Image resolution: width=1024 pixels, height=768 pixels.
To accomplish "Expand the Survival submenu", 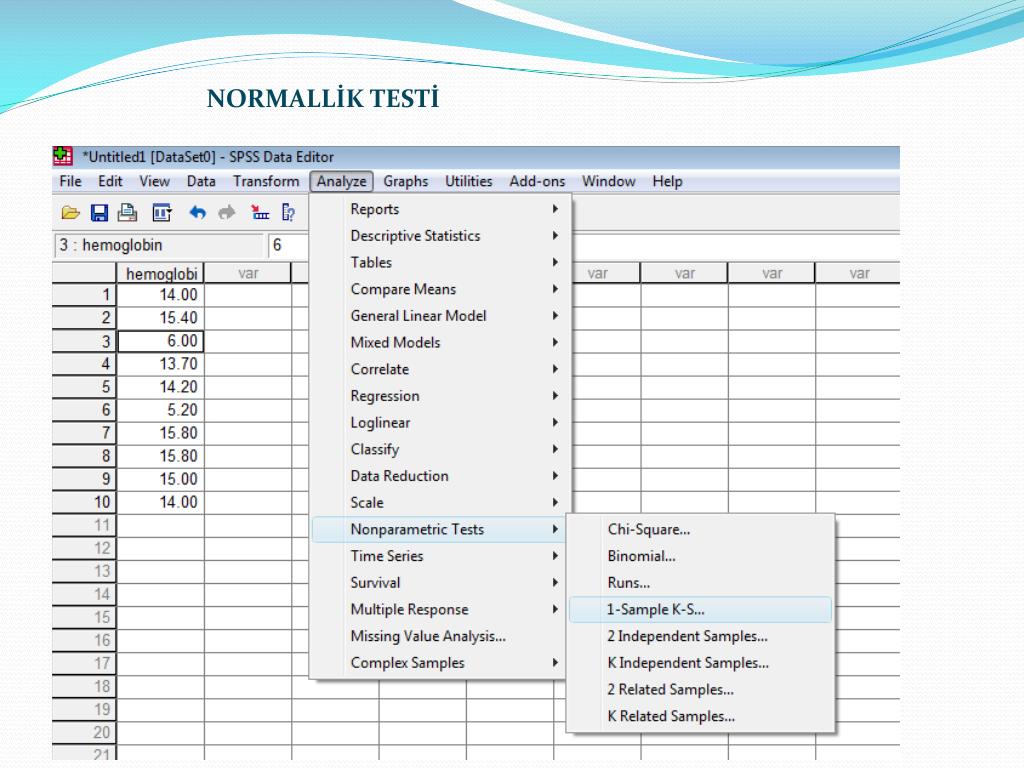I will coord(439,583).
